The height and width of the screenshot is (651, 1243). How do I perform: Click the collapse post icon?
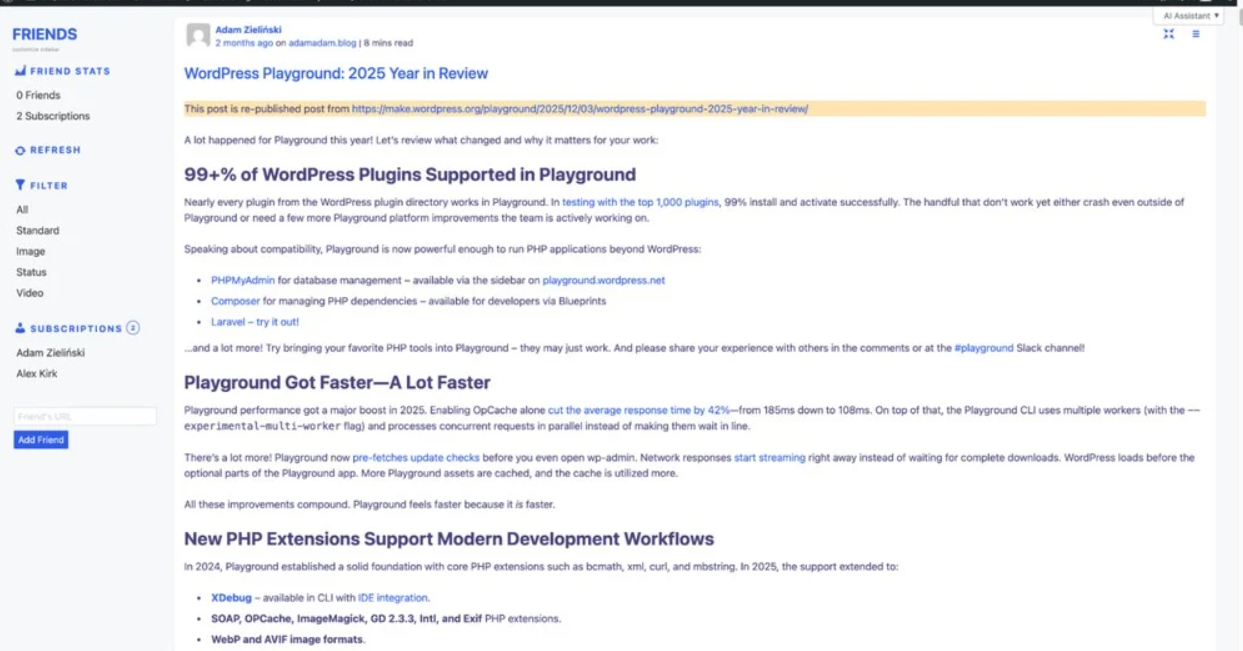1168,34
